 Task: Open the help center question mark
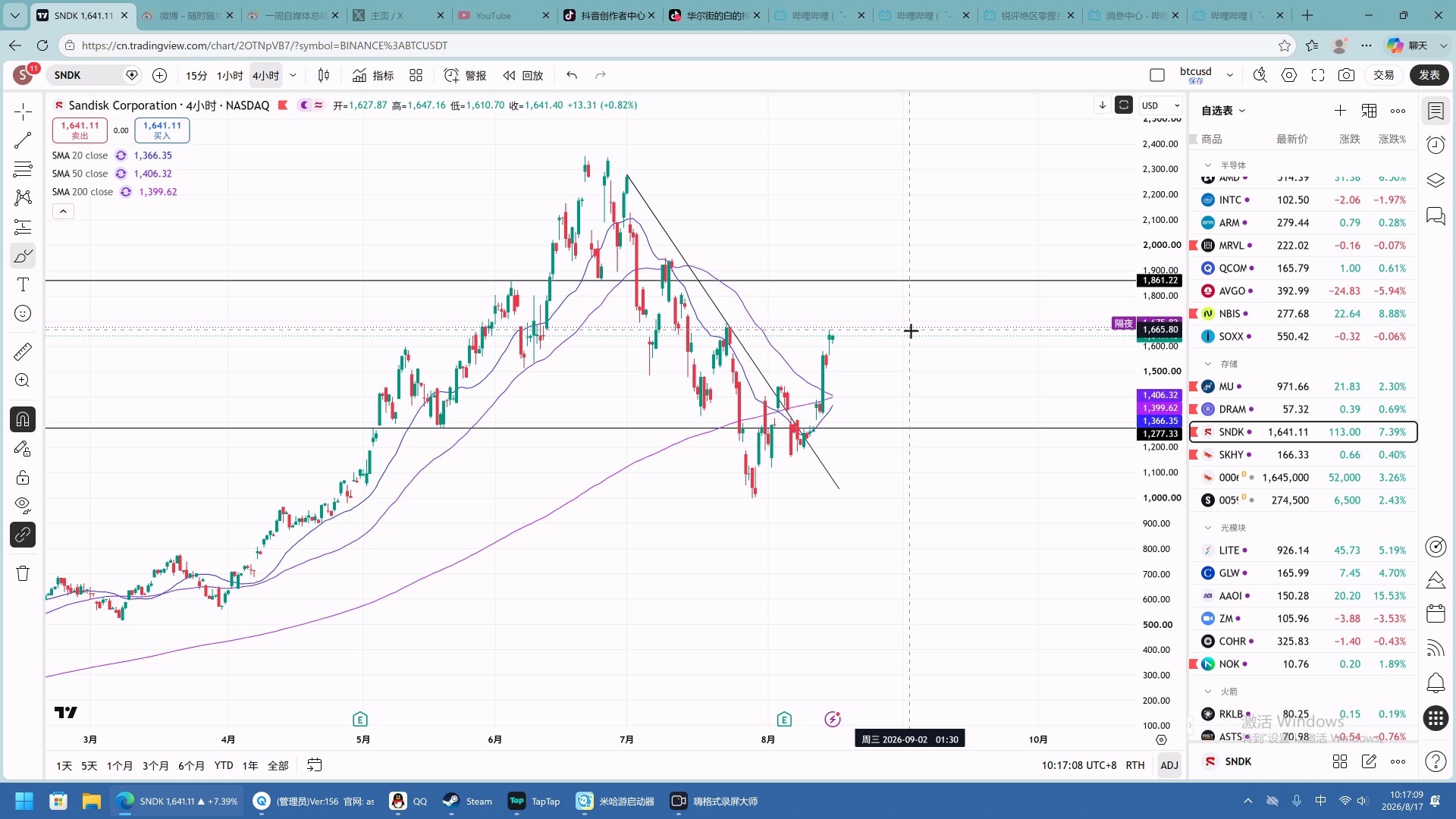[1436, 761]
